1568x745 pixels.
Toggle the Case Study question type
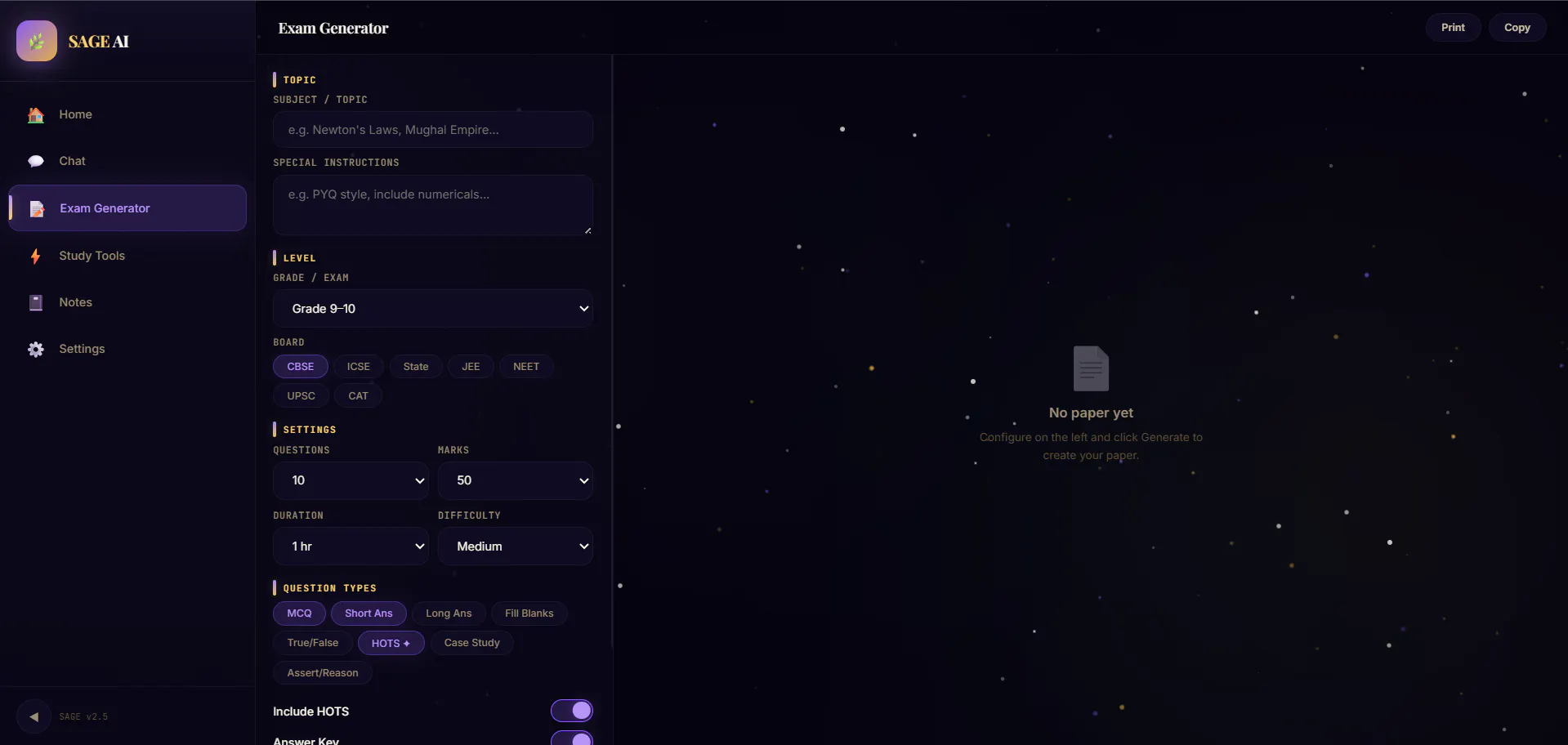[471, 643]
